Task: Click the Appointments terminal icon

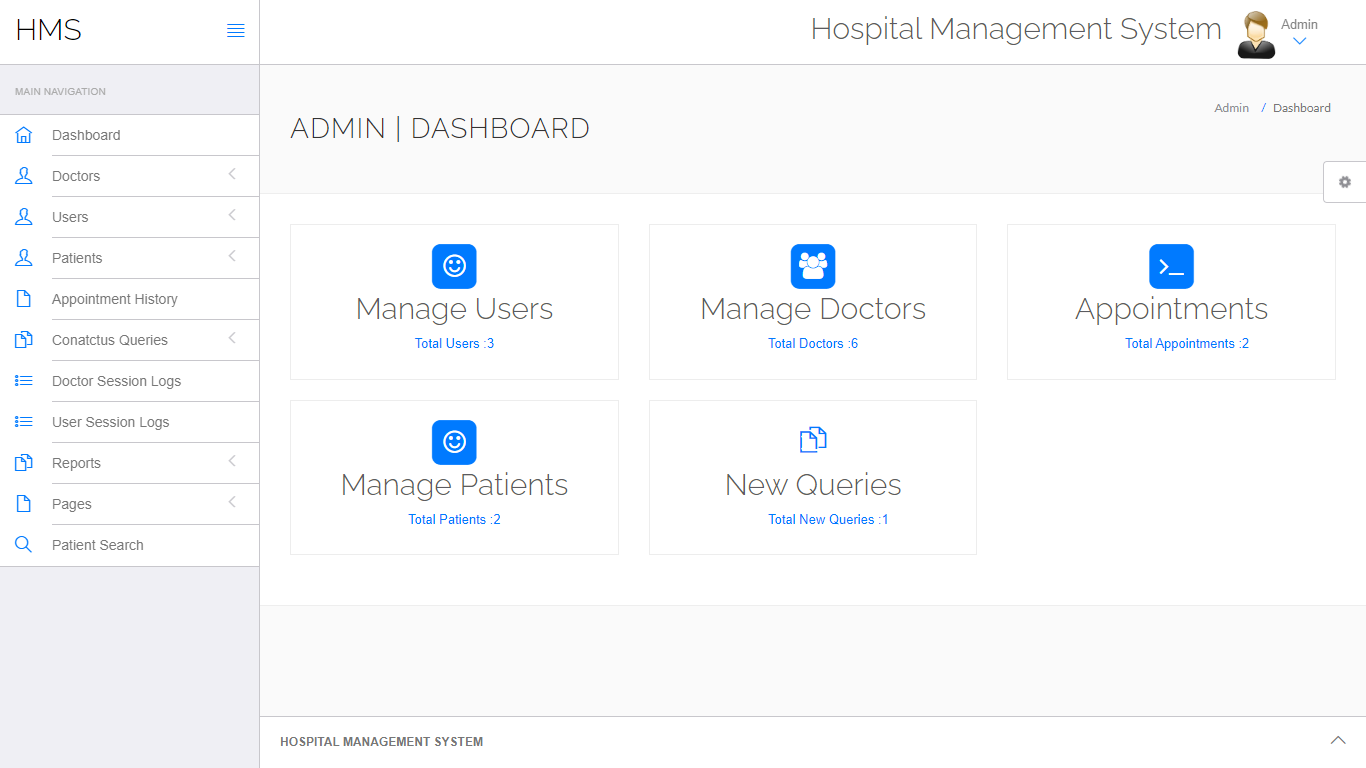Action: point(1171,267)
